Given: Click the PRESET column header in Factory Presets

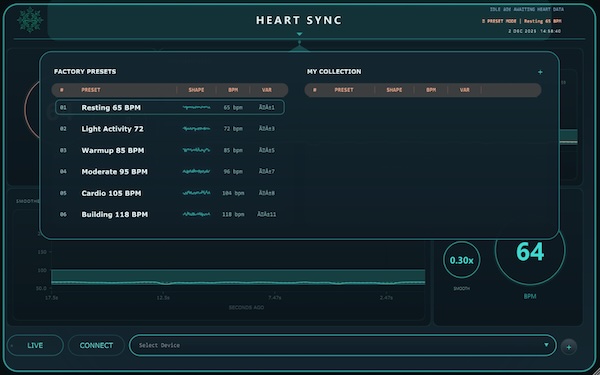Looking at the screenshot, I should point(91,90).
